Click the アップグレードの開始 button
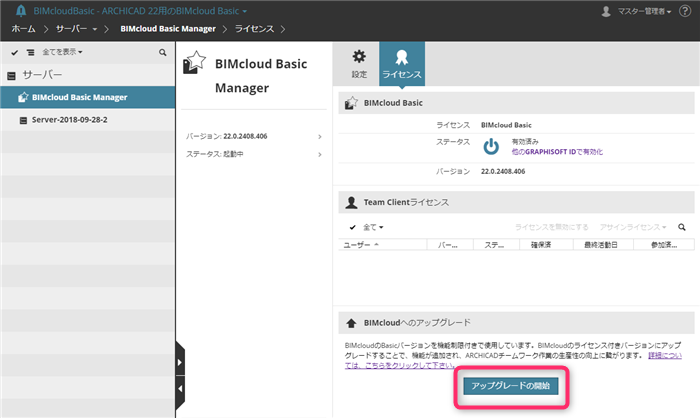 coord(511,386)
